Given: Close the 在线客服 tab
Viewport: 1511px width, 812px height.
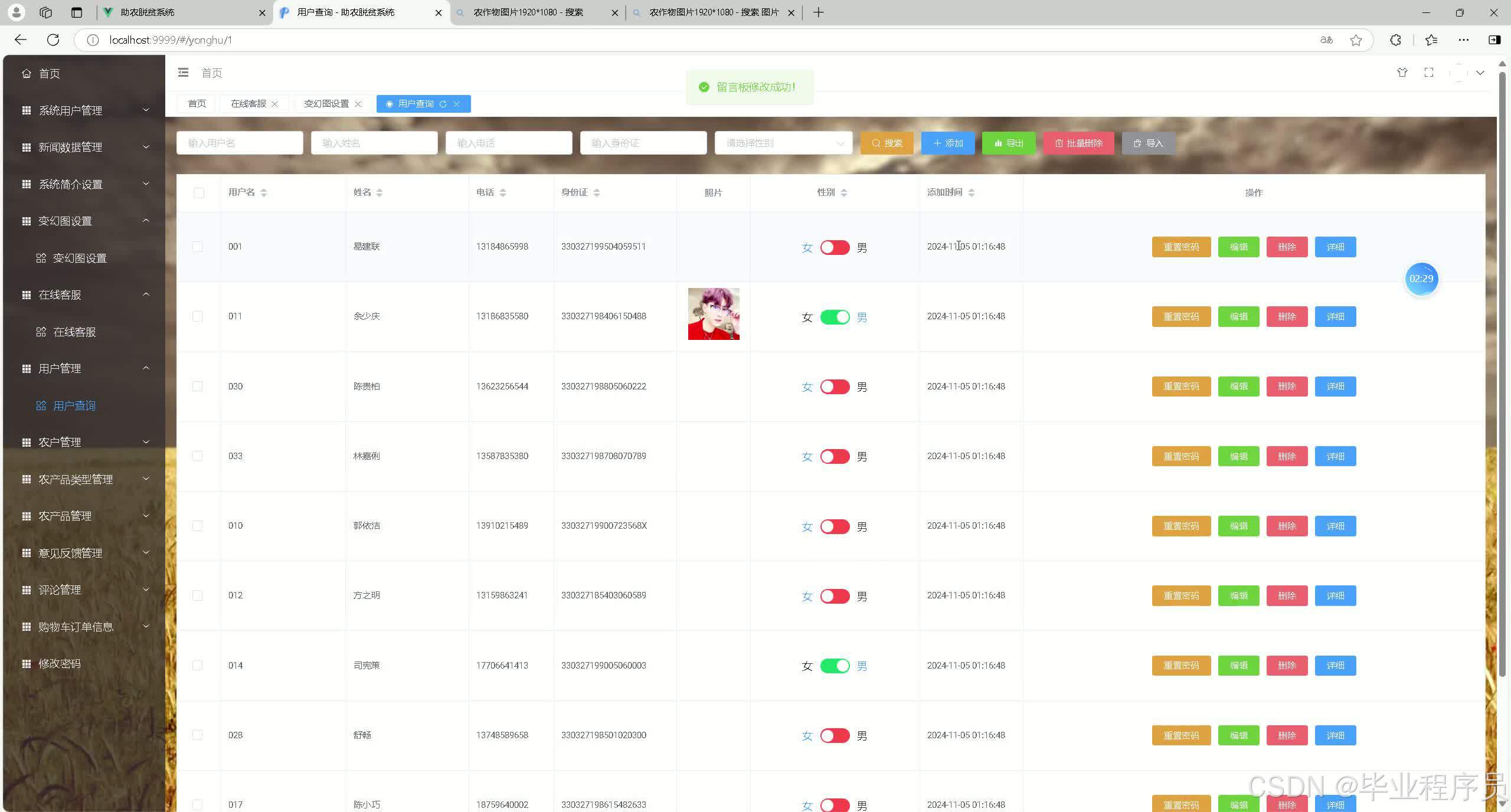Looking at the screenshot, I should click(x=274, y=104).
